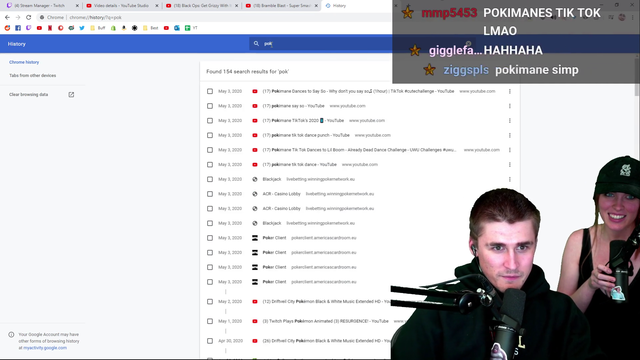Go back with the browser back arrow
Screen dimensions: 640x360
tap(7, 18)
